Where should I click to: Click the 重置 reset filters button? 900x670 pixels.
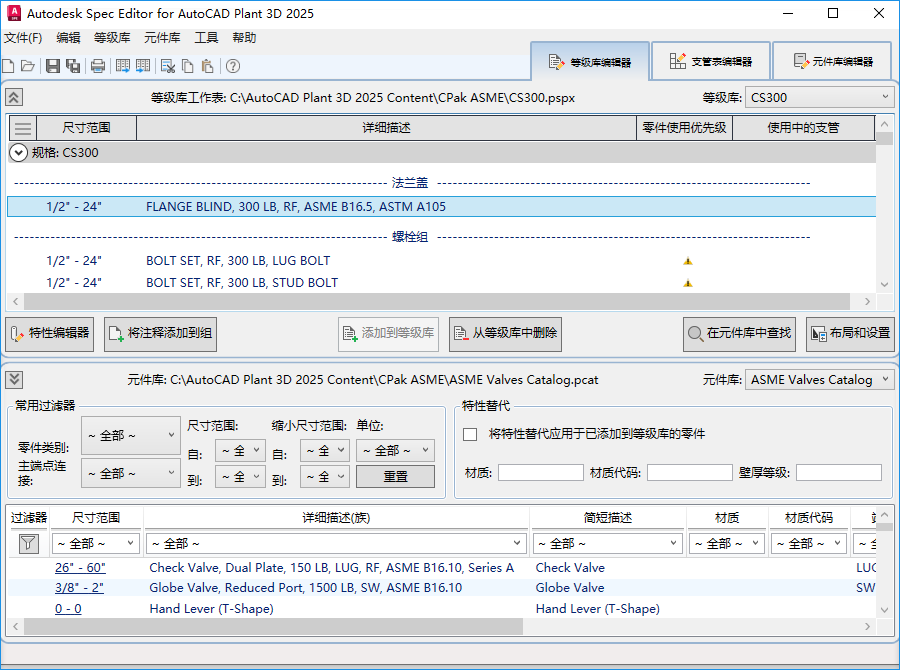pos(395,477)
